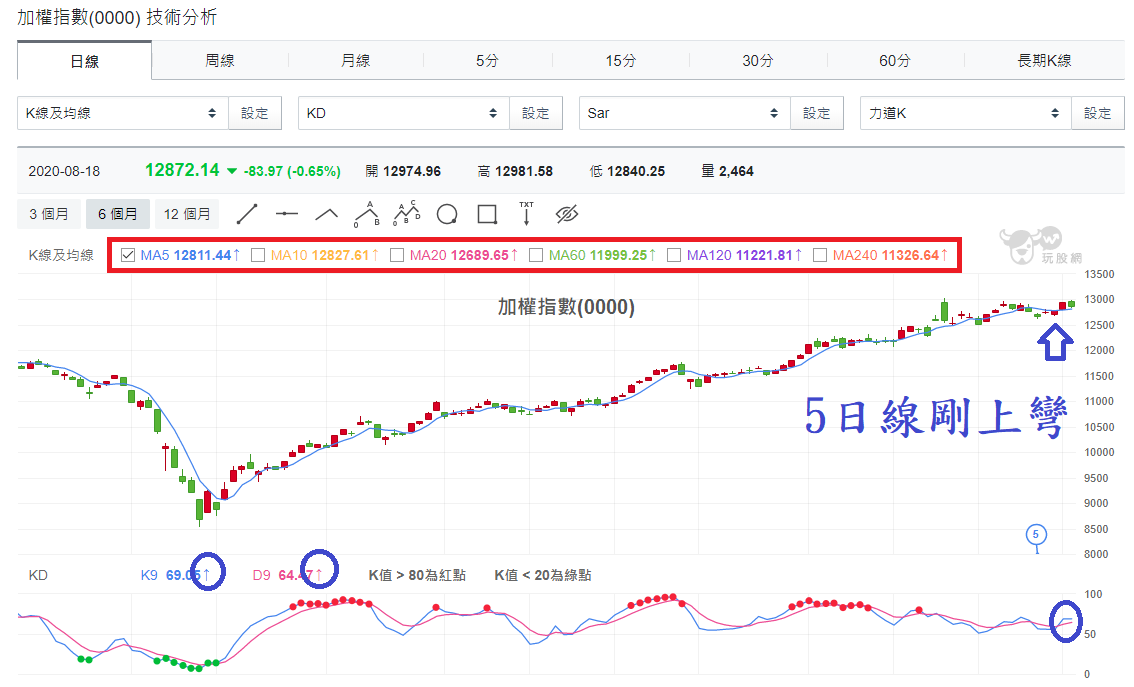Click the change value -83.97 (-0.65%)
Screen dimensions: 1134x687
292,171
